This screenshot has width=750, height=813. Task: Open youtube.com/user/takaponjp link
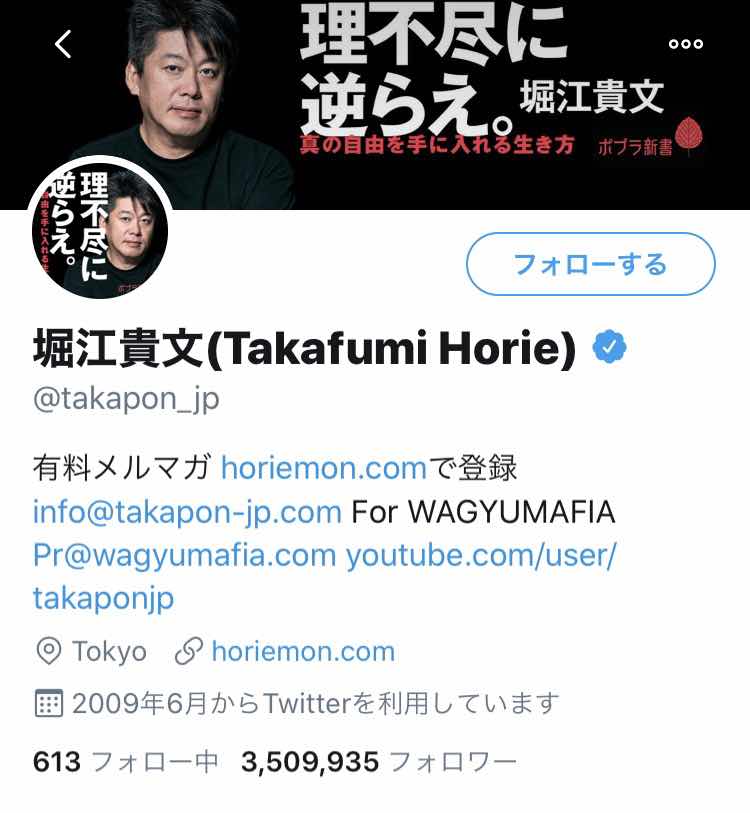[325, 577]
